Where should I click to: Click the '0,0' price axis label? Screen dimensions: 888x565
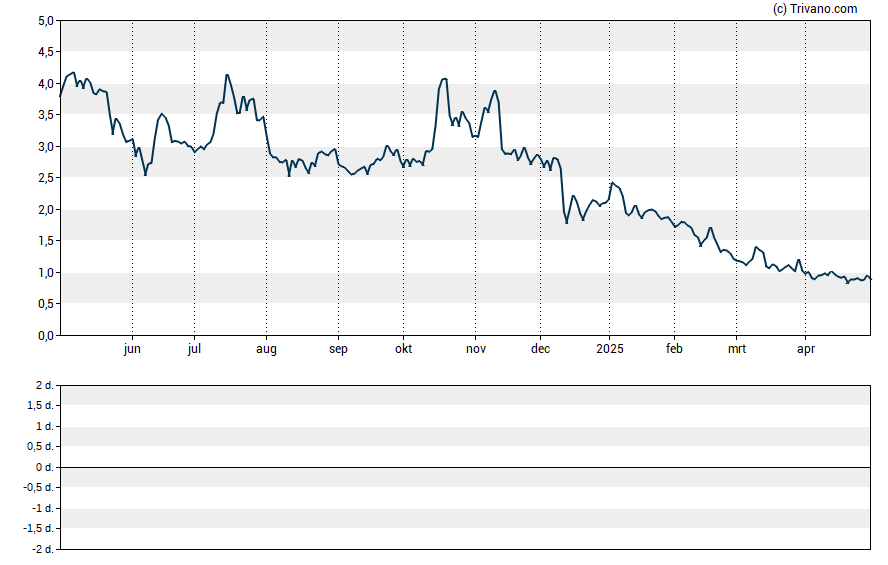click(x=46, y=336)
